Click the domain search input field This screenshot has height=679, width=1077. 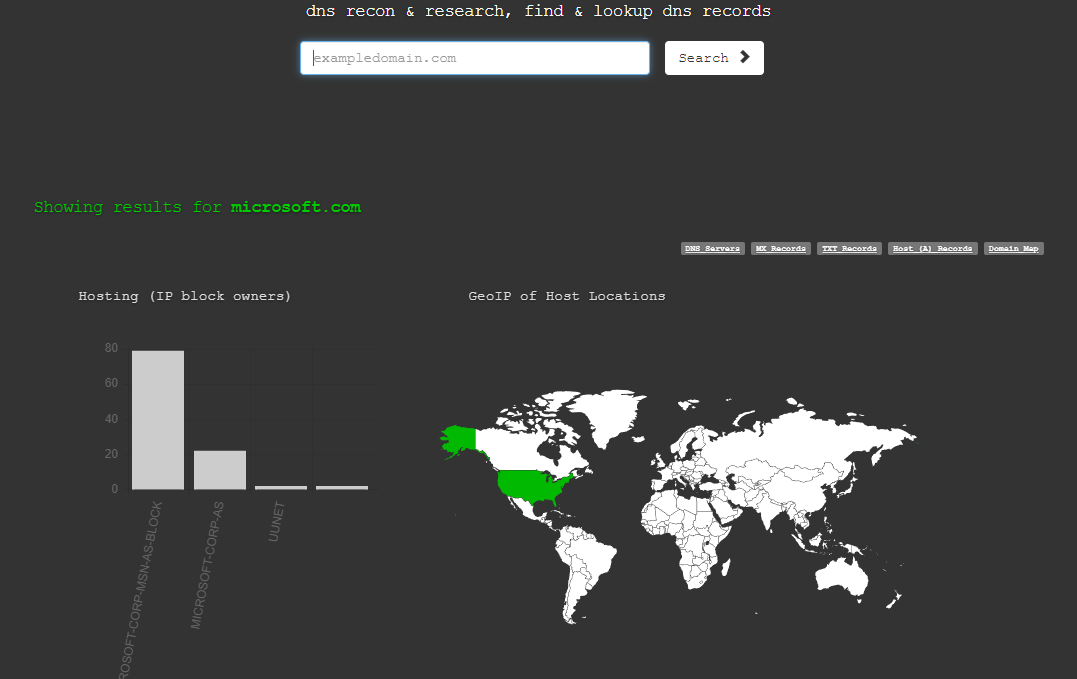click(x=475, y=58)
